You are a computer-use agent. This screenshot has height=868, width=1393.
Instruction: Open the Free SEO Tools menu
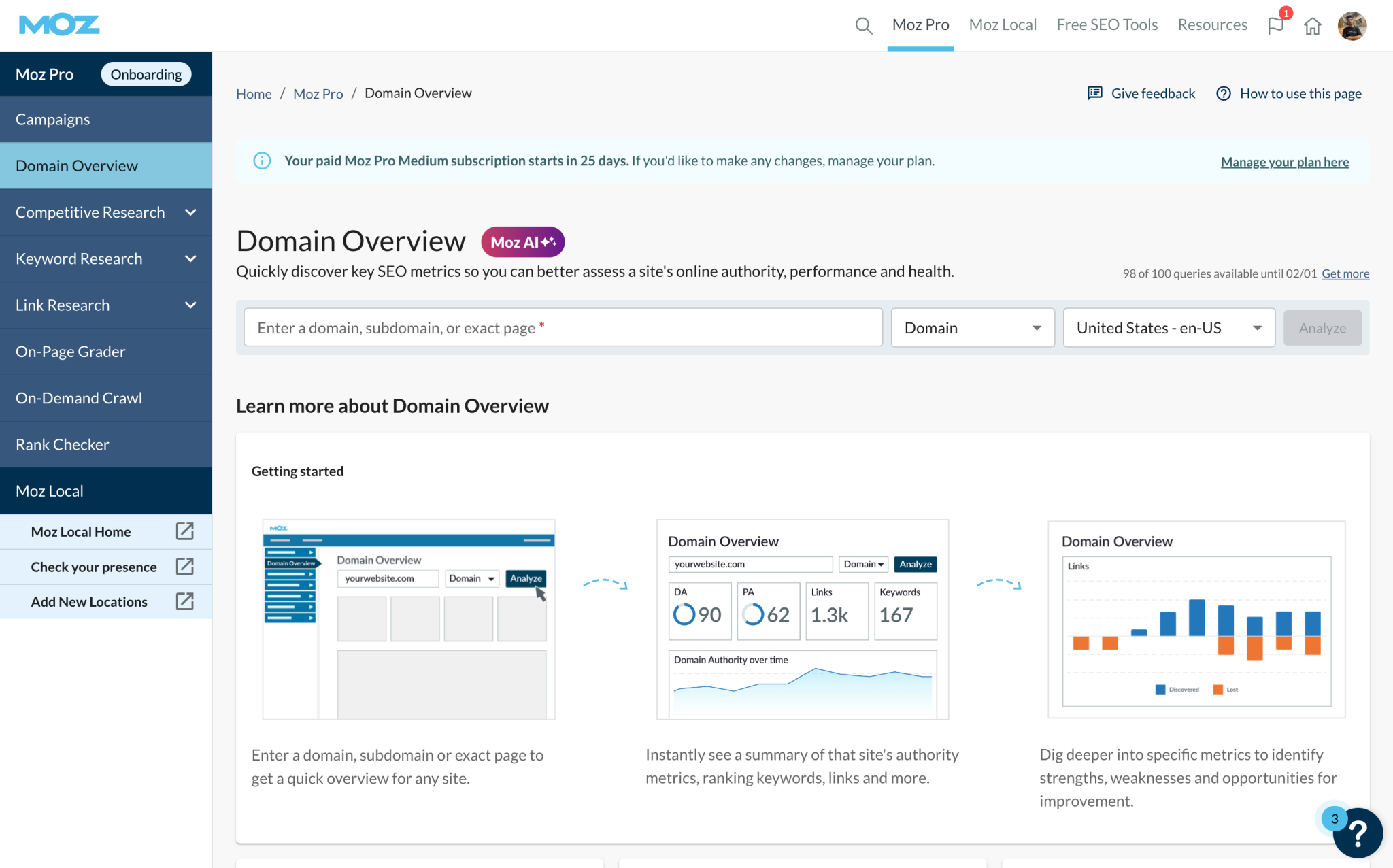[x=1107, y=25]
